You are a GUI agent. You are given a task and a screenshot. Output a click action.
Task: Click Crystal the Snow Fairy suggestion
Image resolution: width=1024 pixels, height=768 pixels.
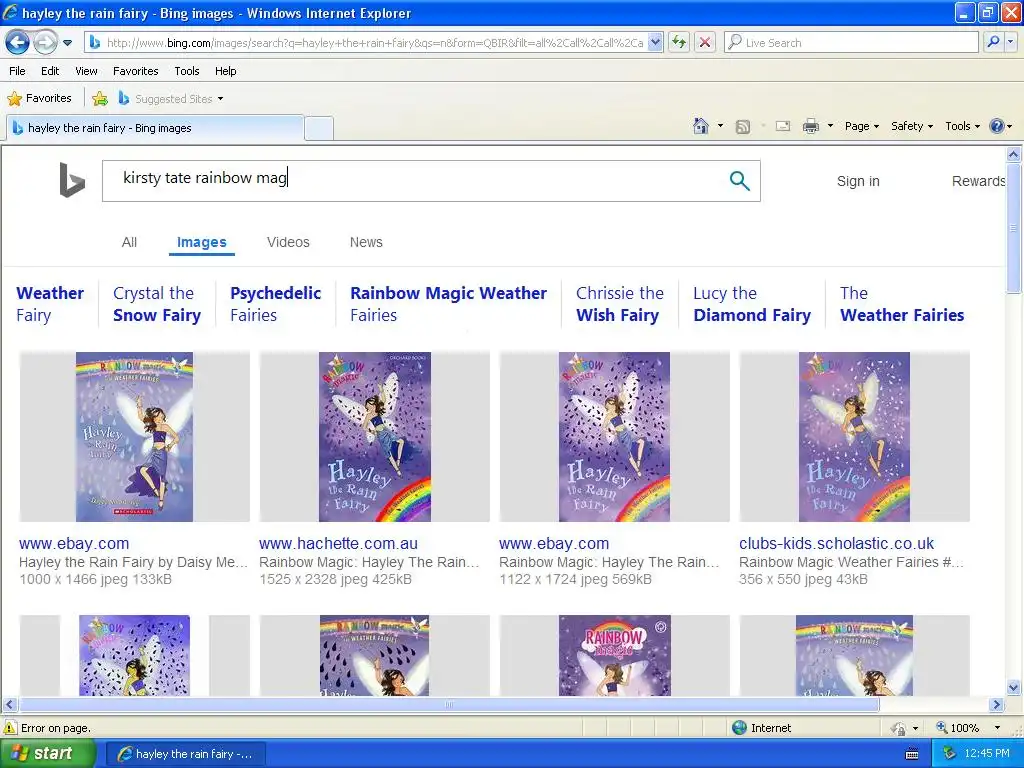point(157,304)
